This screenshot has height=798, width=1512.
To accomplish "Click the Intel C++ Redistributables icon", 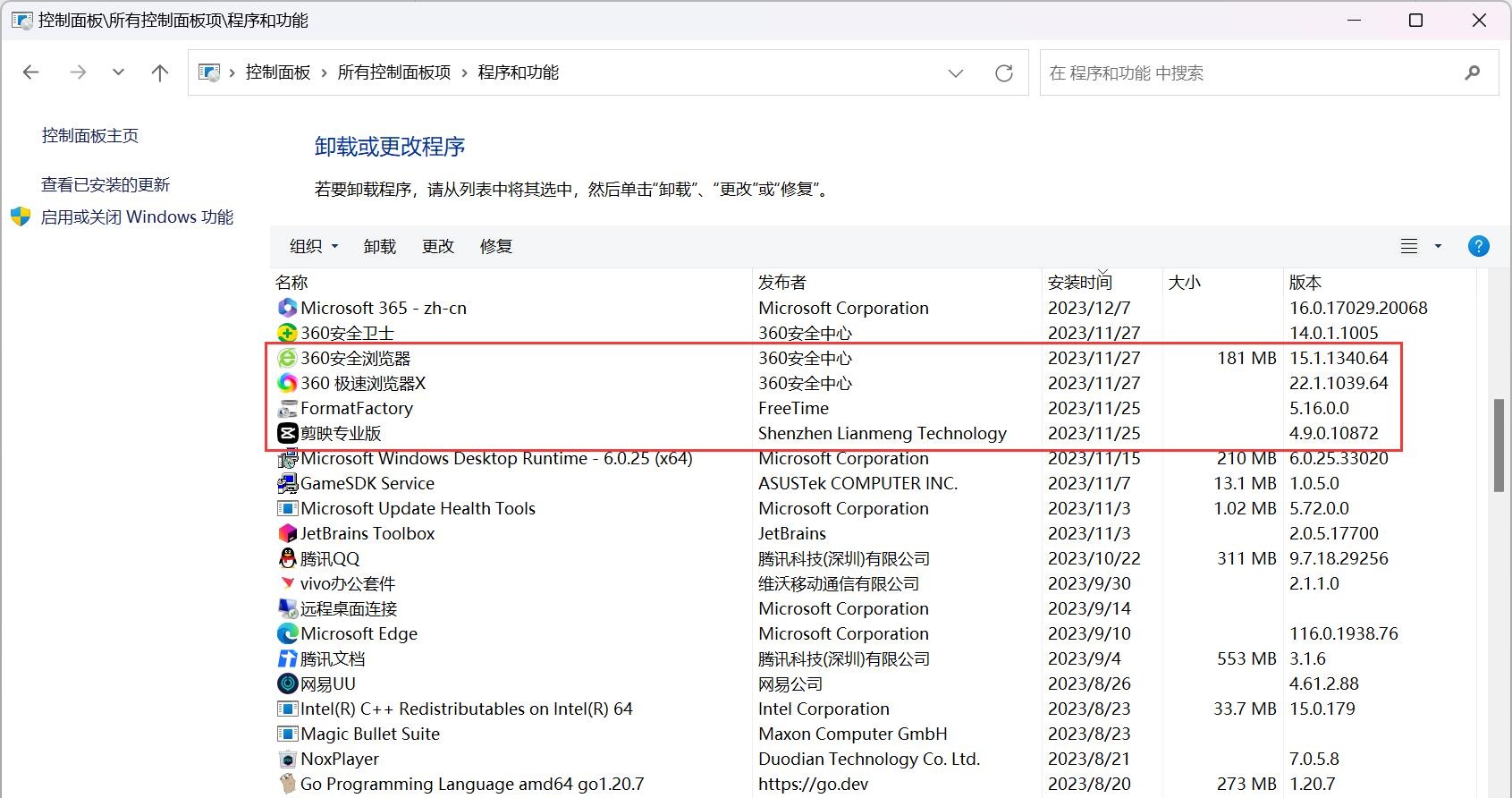I will [x=287, y=709].
